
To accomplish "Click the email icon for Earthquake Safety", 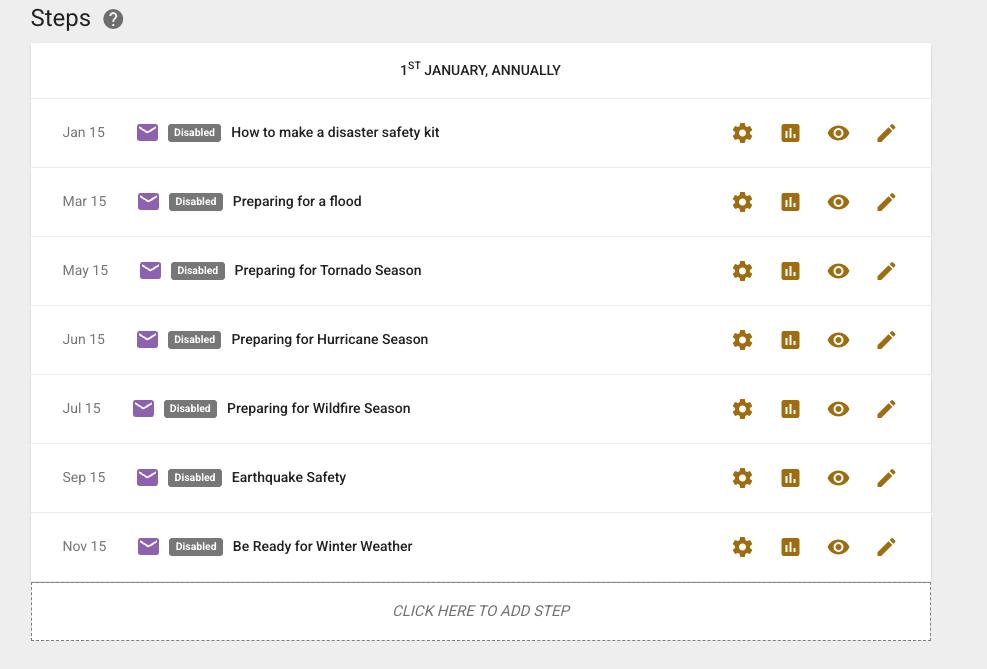I will tap(148, 477).
